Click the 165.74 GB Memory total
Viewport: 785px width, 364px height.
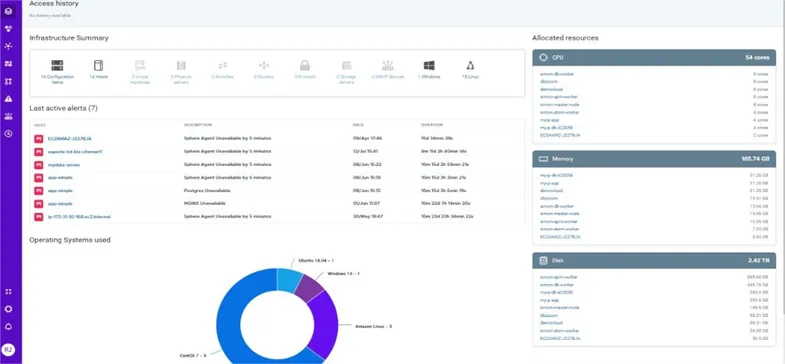[x=755, y=159]
